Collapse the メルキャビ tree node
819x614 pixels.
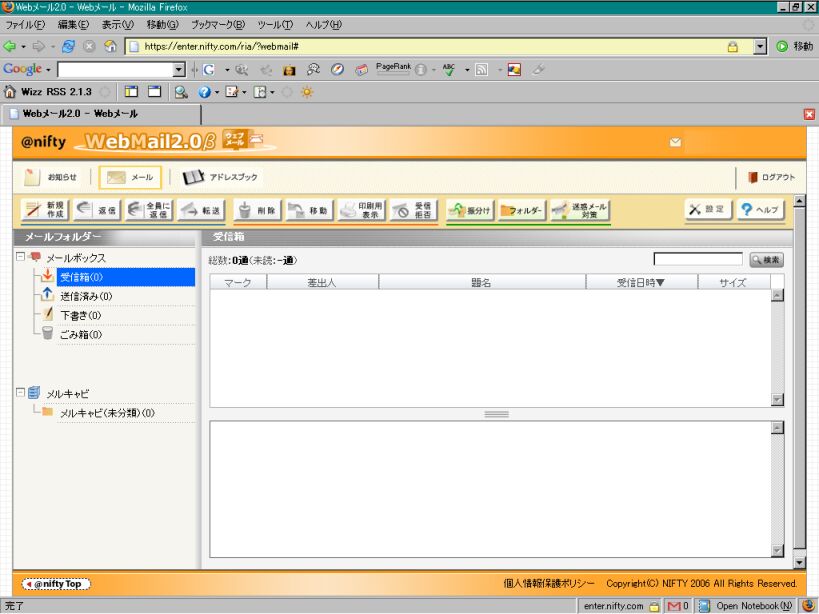(20, 392)
